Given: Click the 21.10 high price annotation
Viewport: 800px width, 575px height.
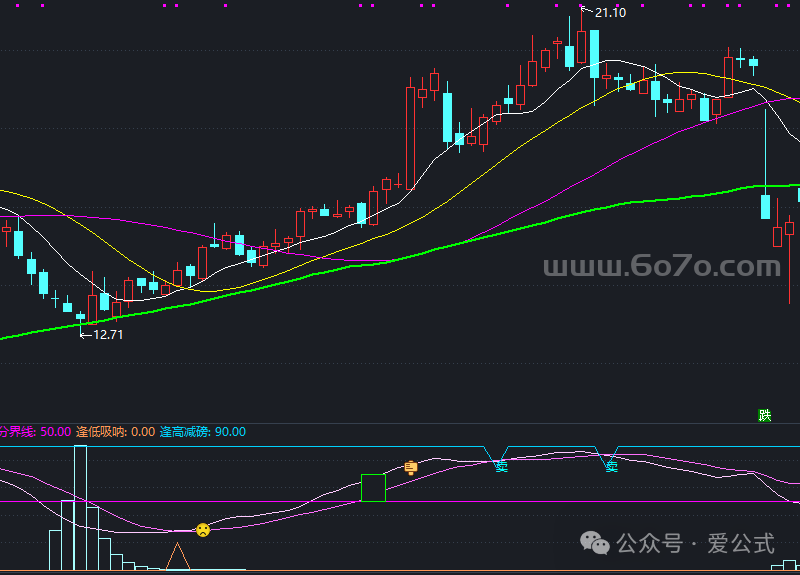Looking at the screenshot, I should tap(610, 13).
